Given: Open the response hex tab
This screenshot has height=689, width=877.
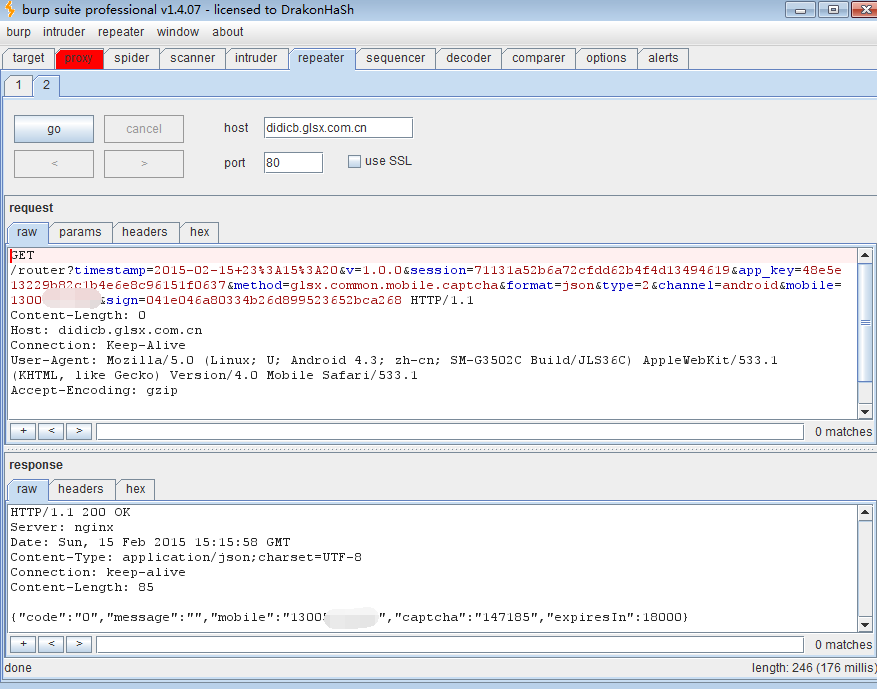Looking at the screenshot, I should [136, 489].
